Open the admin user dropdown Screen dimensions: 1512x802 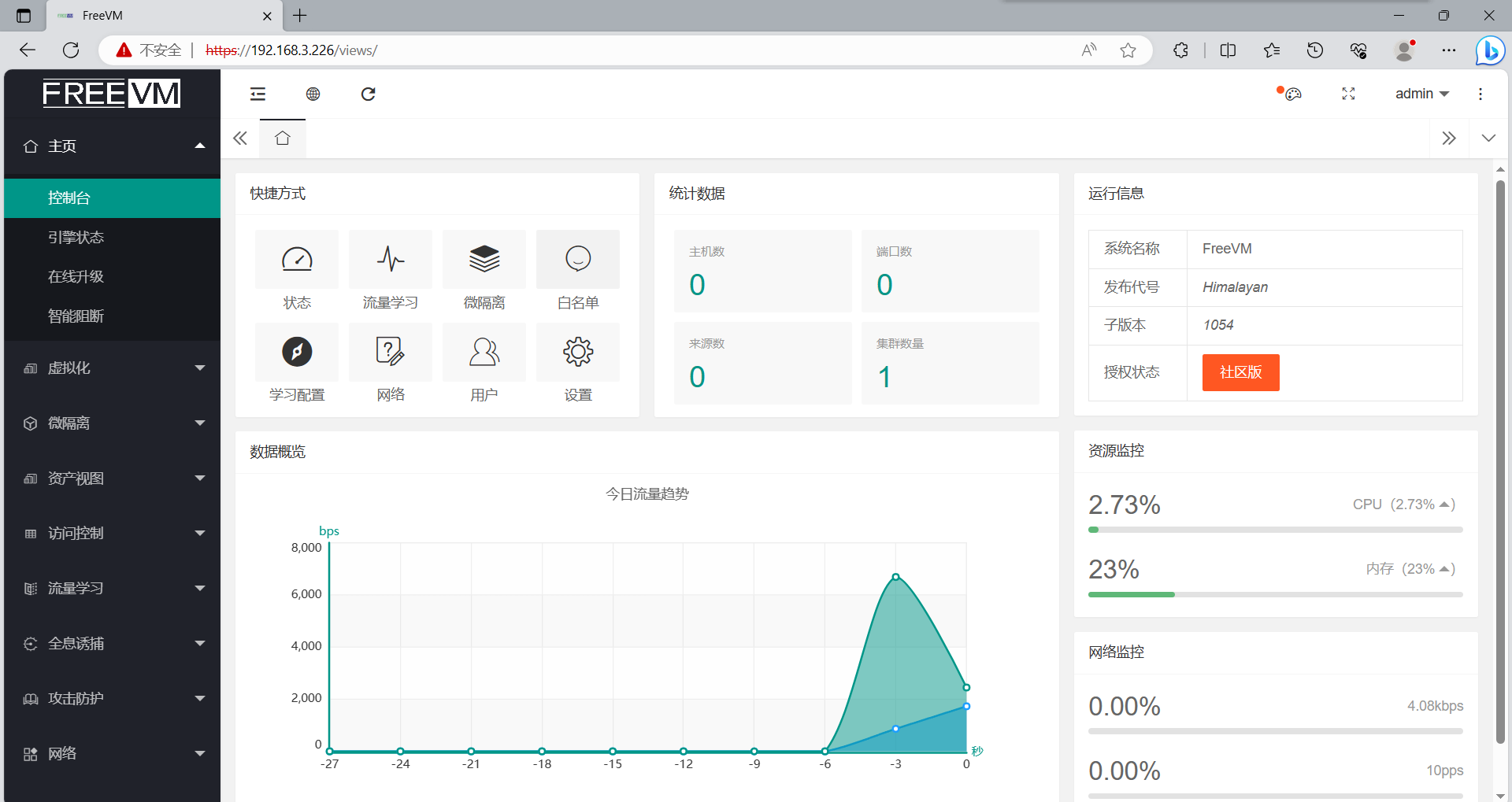pyautogui.click(x=1421, y=94)
